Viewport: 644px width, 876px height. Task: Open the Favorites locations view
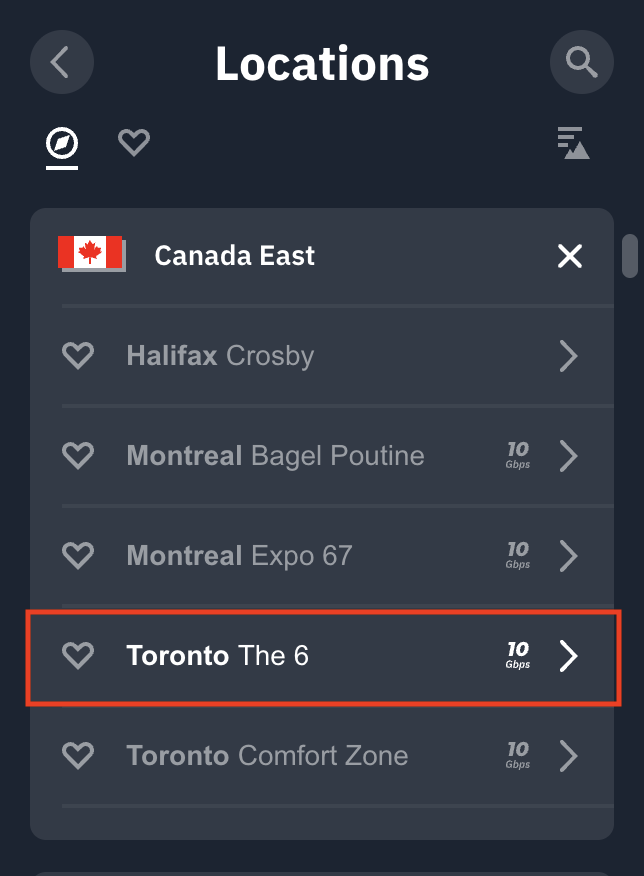click(x=133, y=143)
